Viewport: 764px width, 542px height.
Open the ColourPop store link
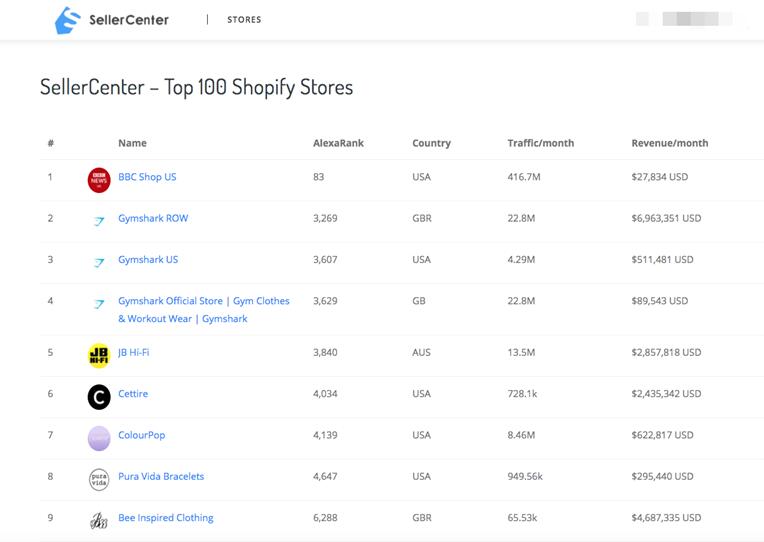tap(141, 435)
